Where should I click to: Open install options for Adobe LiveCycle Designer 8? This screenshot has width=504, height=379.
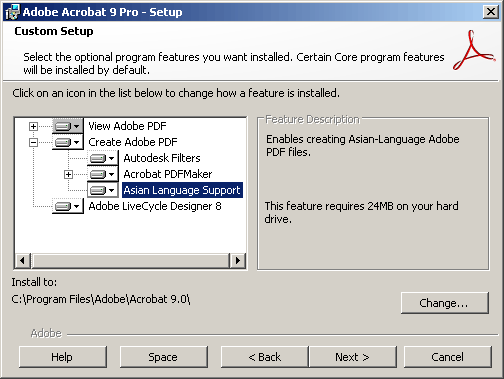coord(68,206)
